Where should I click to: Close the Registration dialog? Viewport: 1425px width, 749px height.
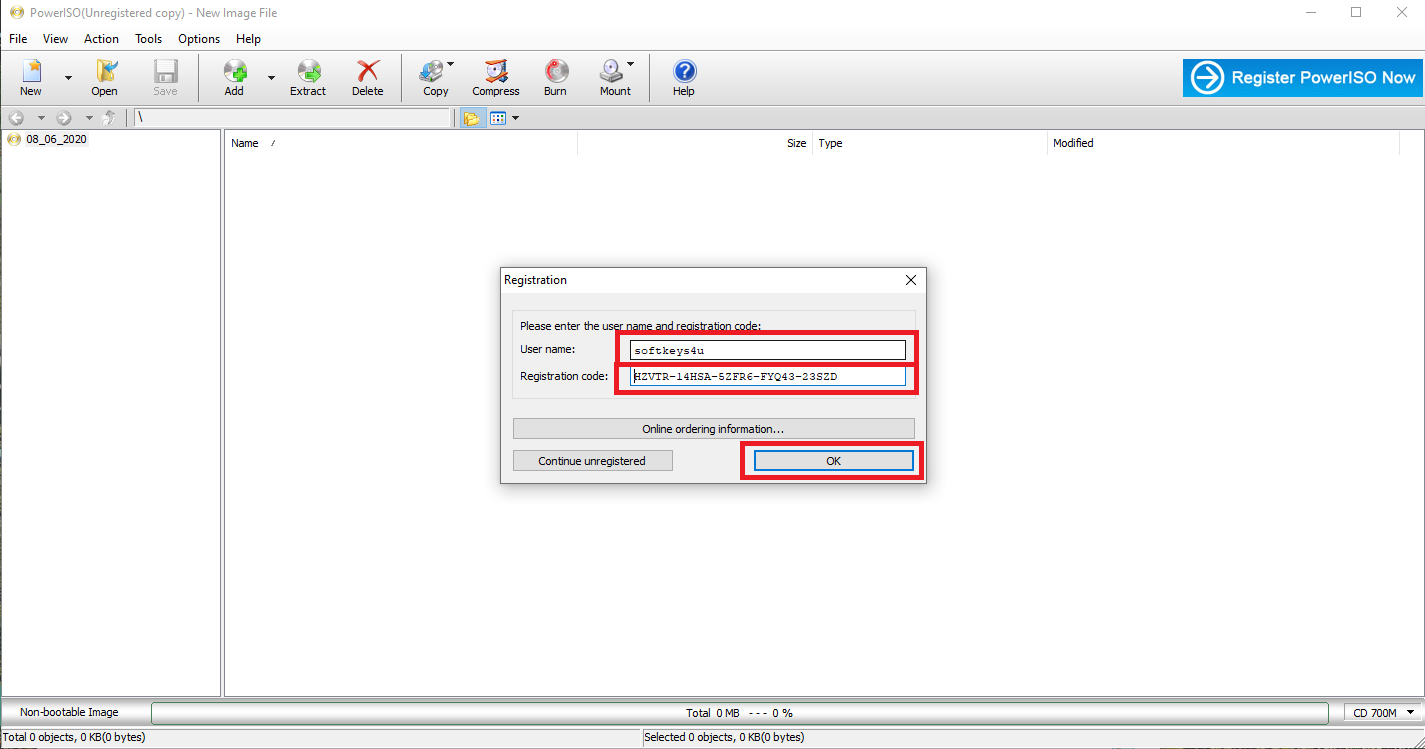point(910,280)
